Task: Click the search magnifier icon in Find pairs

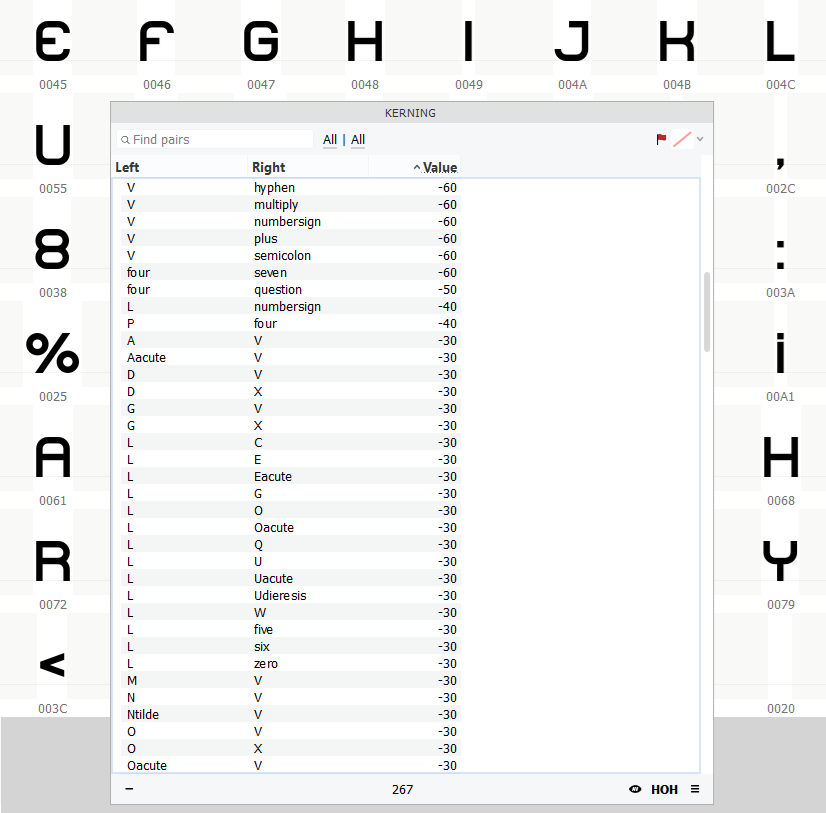Action: click(x=125, y=140)
